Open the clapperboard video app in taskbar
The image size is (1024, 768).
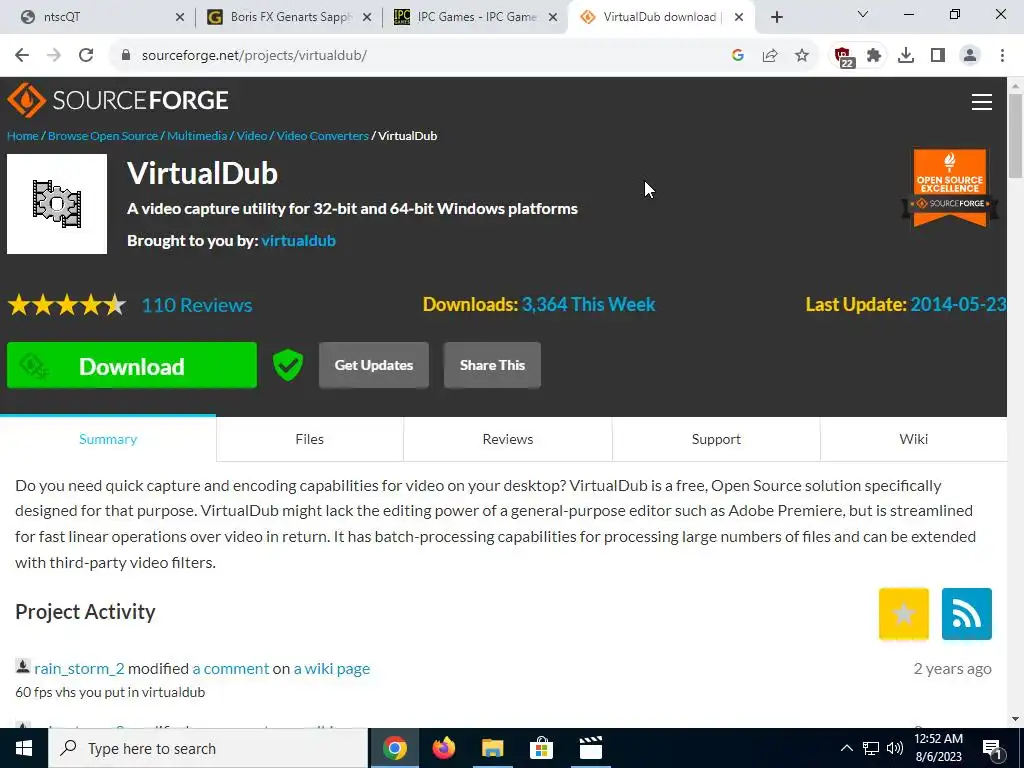click(590, 748)
